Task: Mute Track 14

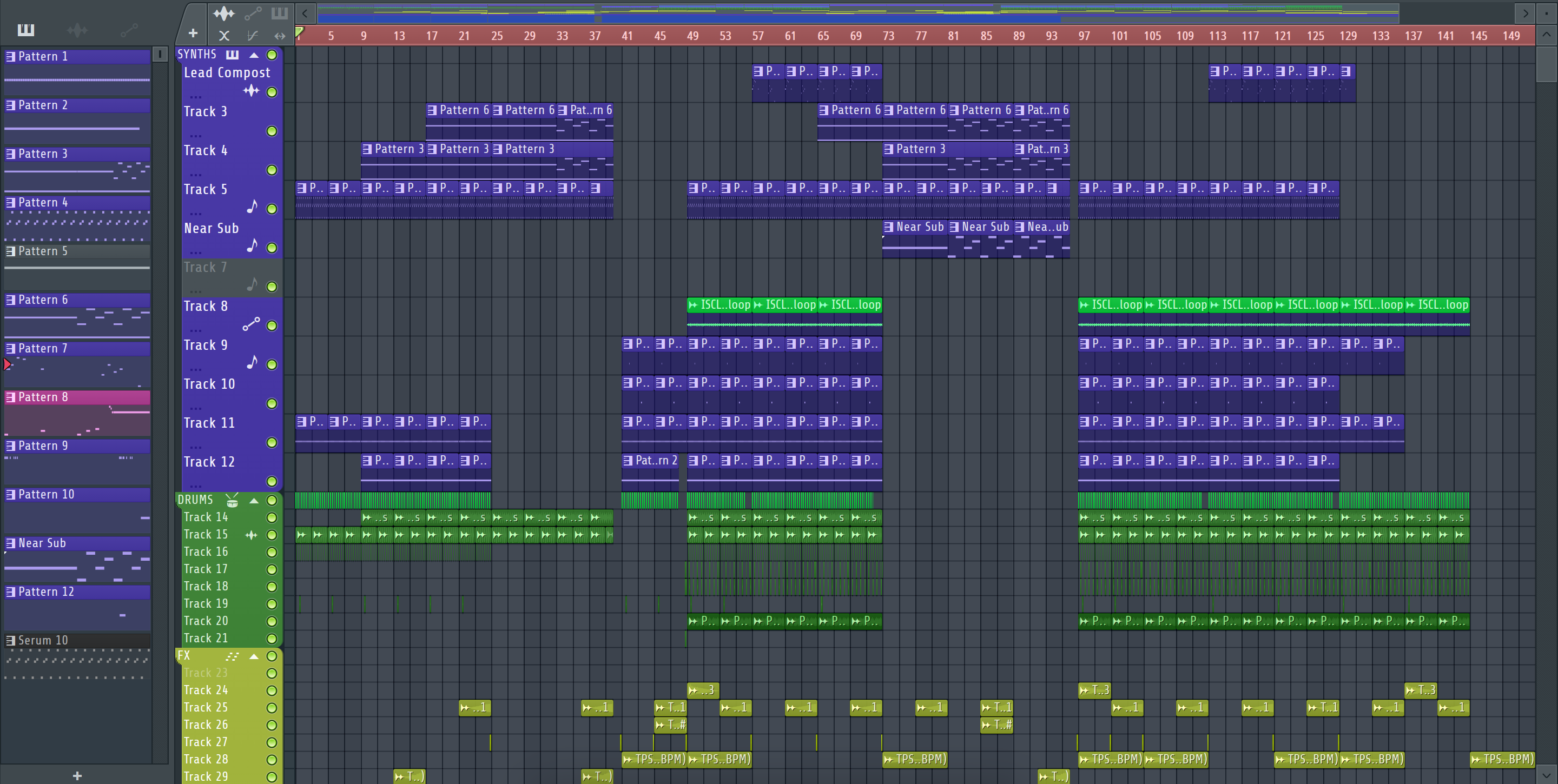Action: pos(272,517)
